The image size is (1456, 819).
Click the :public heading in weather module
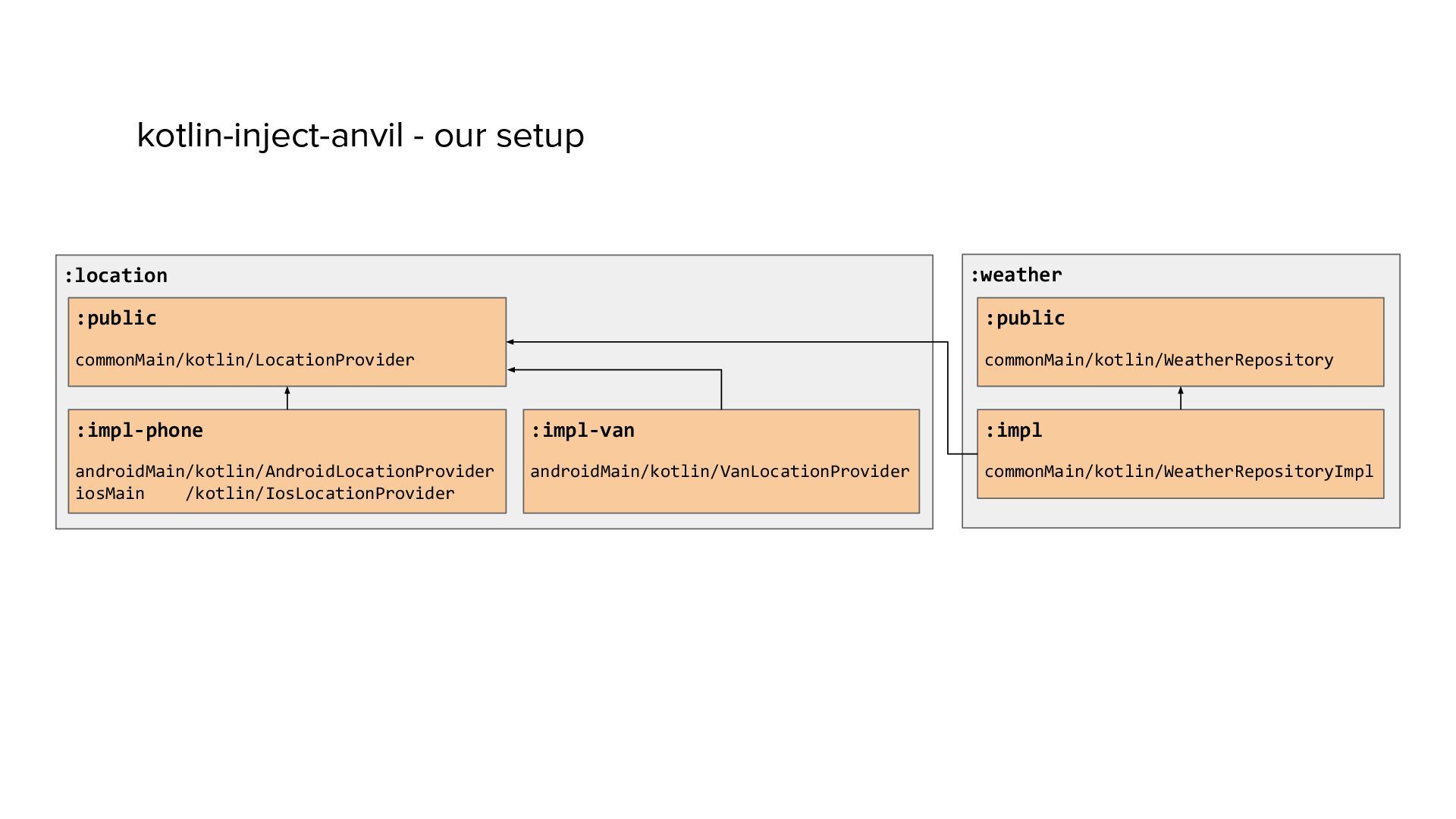[1025, 318]
